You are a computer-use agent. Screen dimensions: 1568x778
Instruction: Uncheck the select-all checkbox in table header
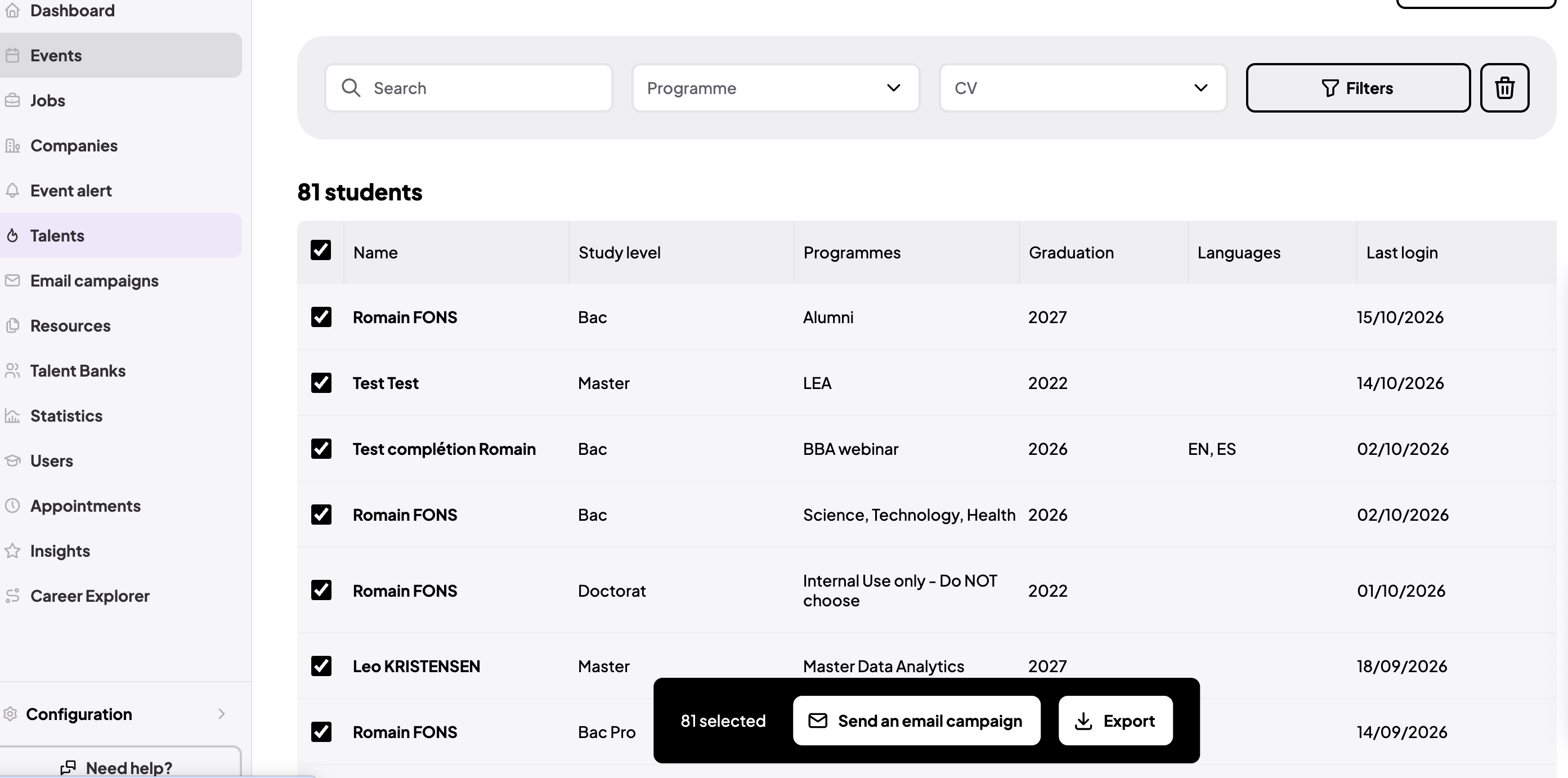pyautogui.click(x=321, y=250)
